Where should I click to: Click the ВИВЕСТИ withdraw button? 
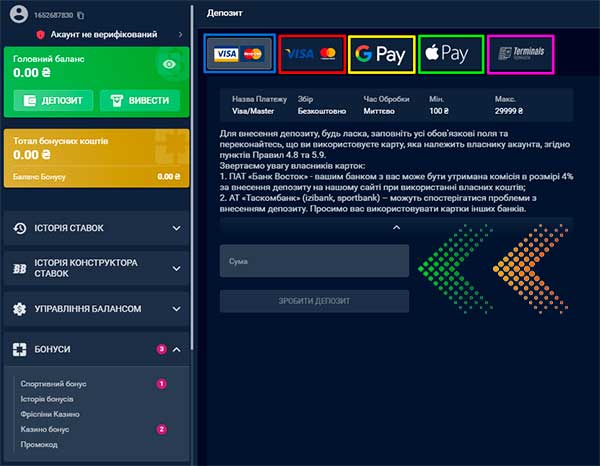140,101
